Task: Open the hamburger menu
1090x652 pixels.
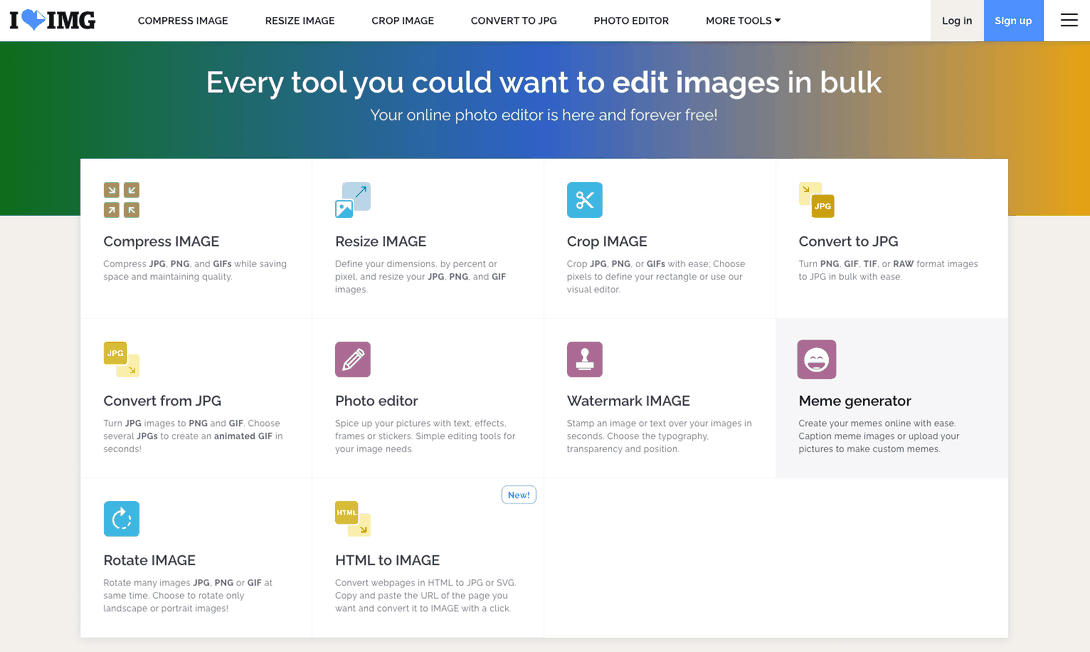Action: (1069, 20)
